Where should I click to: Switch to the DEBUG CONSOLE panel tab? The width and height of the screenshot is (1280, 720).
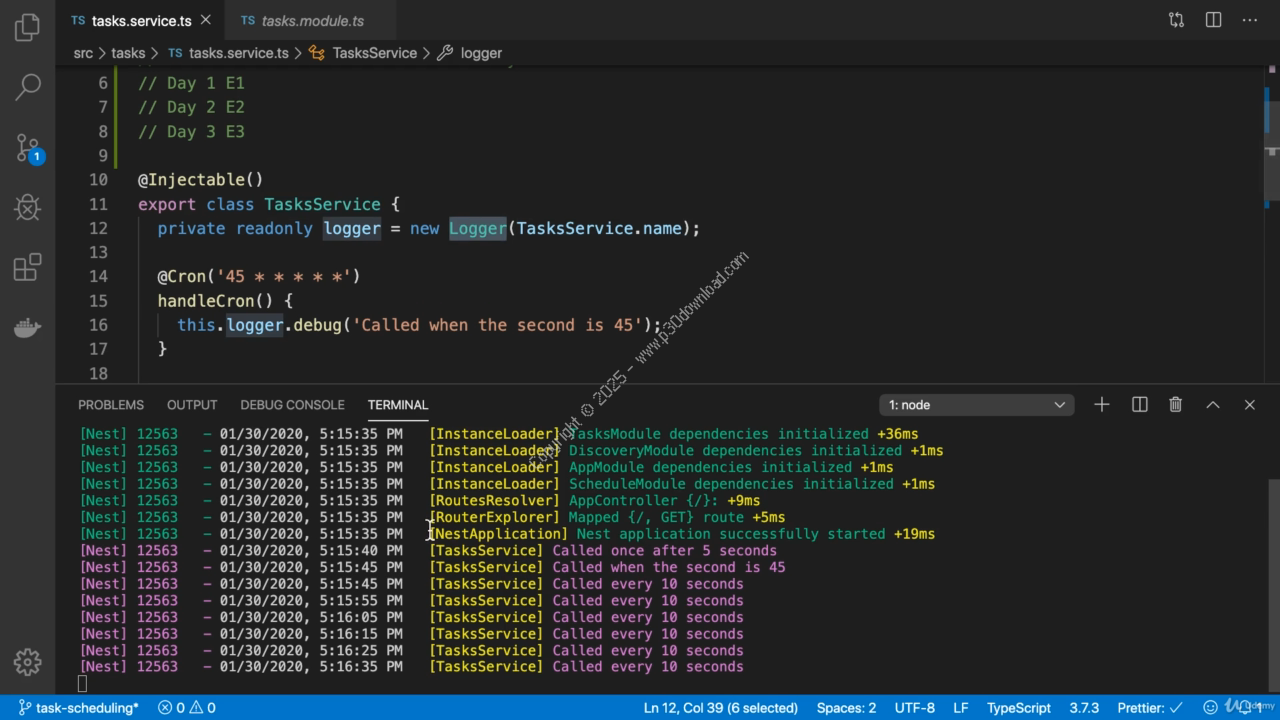[292, 404]
